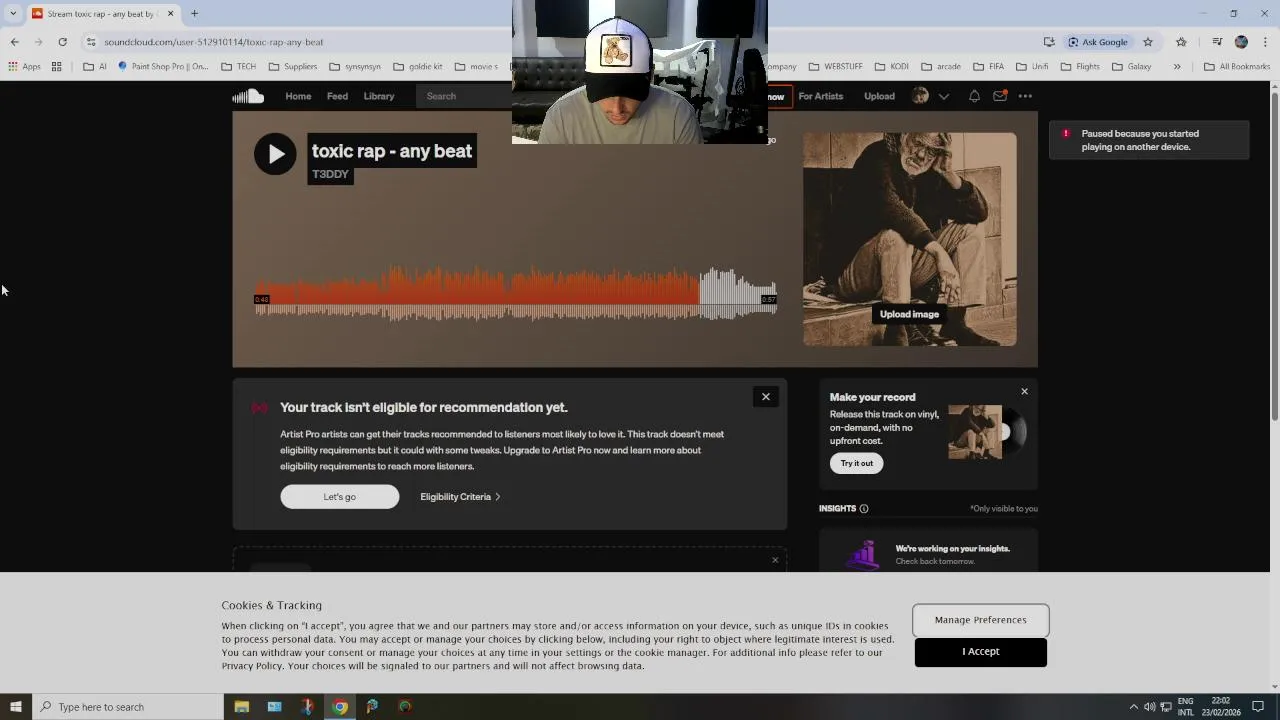Open the Library tab in SoundCloud
This screenshot has width=1280, height=720.
(379, 96)
